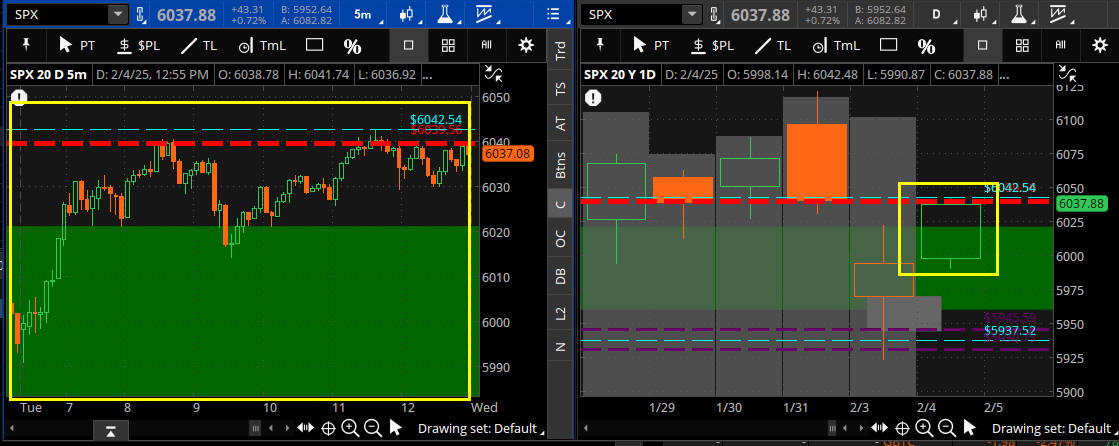Screen dimensions: 1119x446
Task: Select the $PL price level tool on left chart
Action: 137,45
